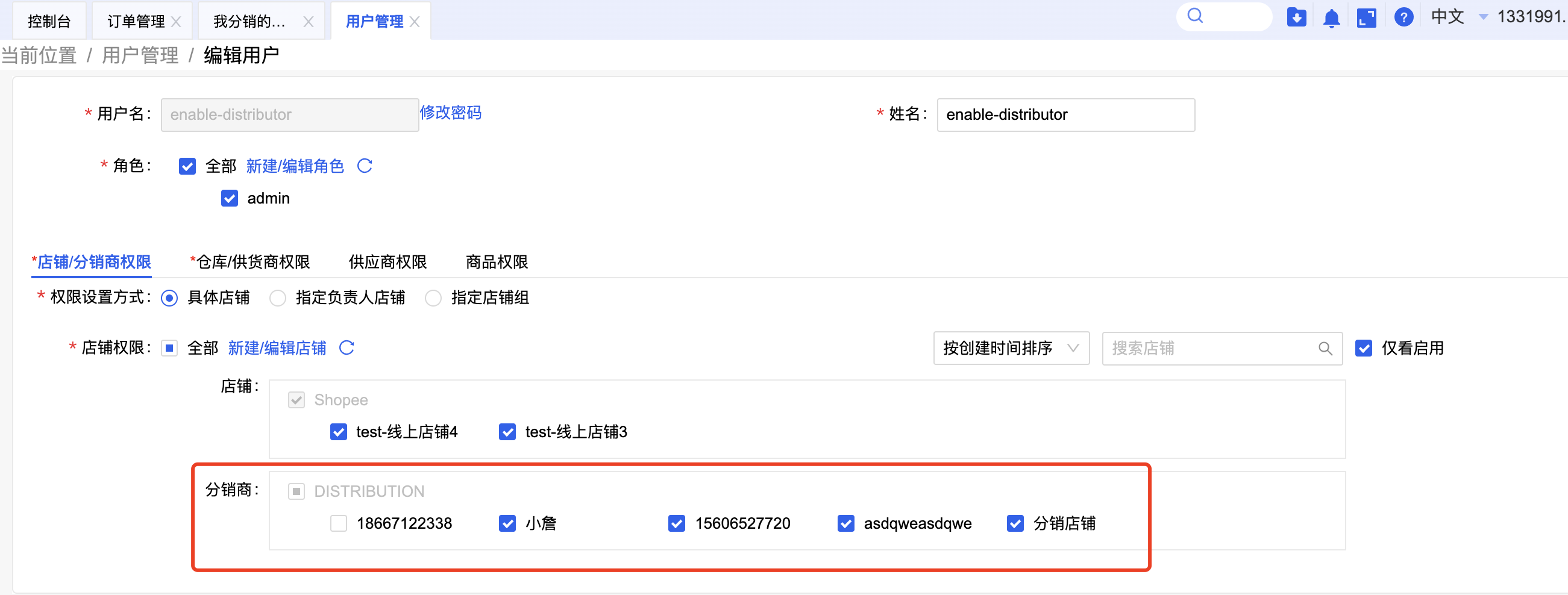Open the 店铺/分销商权限 tab
This screenshot has width=1568, height=595.
pos(92,262)
